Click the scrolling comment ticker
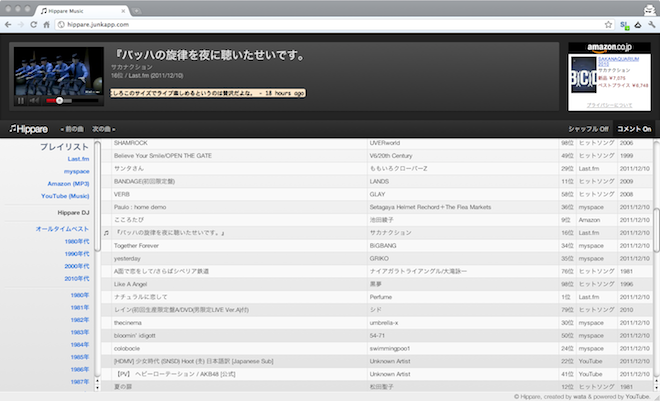Viewport: 660px width, 401px height. coord(208,93)
